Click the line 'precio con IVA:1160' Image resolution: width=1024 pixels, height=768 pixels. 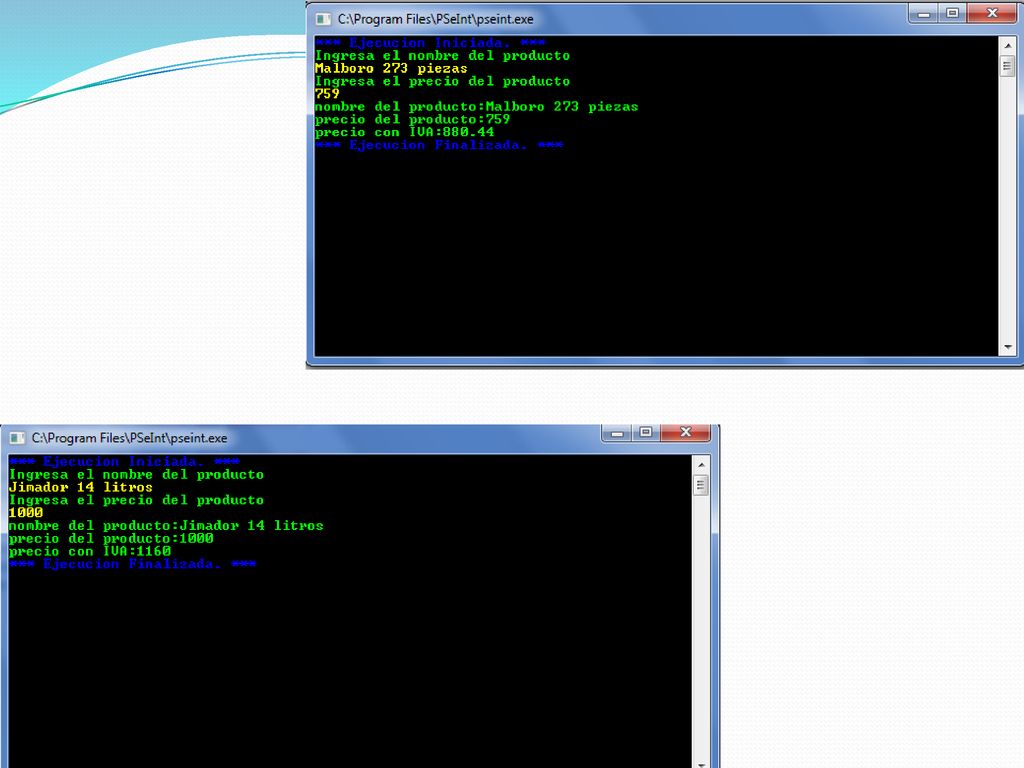[90, 551]
